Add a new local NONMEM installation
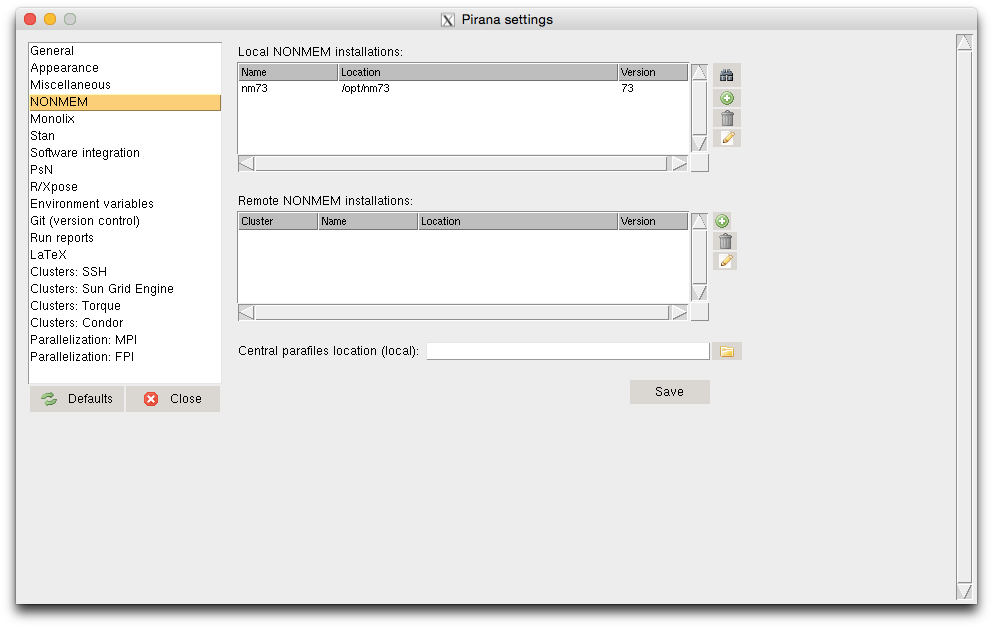 pyautogui.click(x=727, y=98)
